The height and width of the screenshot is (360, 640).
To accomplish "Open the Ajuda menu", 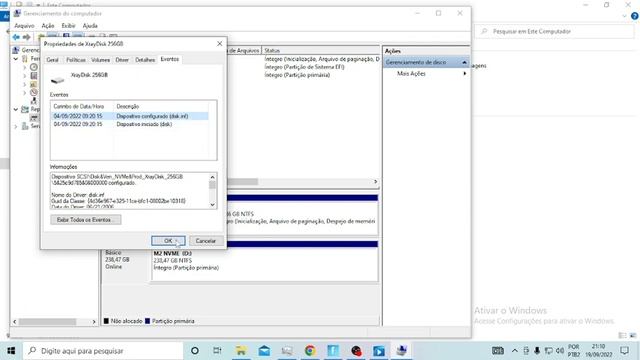I will pos(90,26).
